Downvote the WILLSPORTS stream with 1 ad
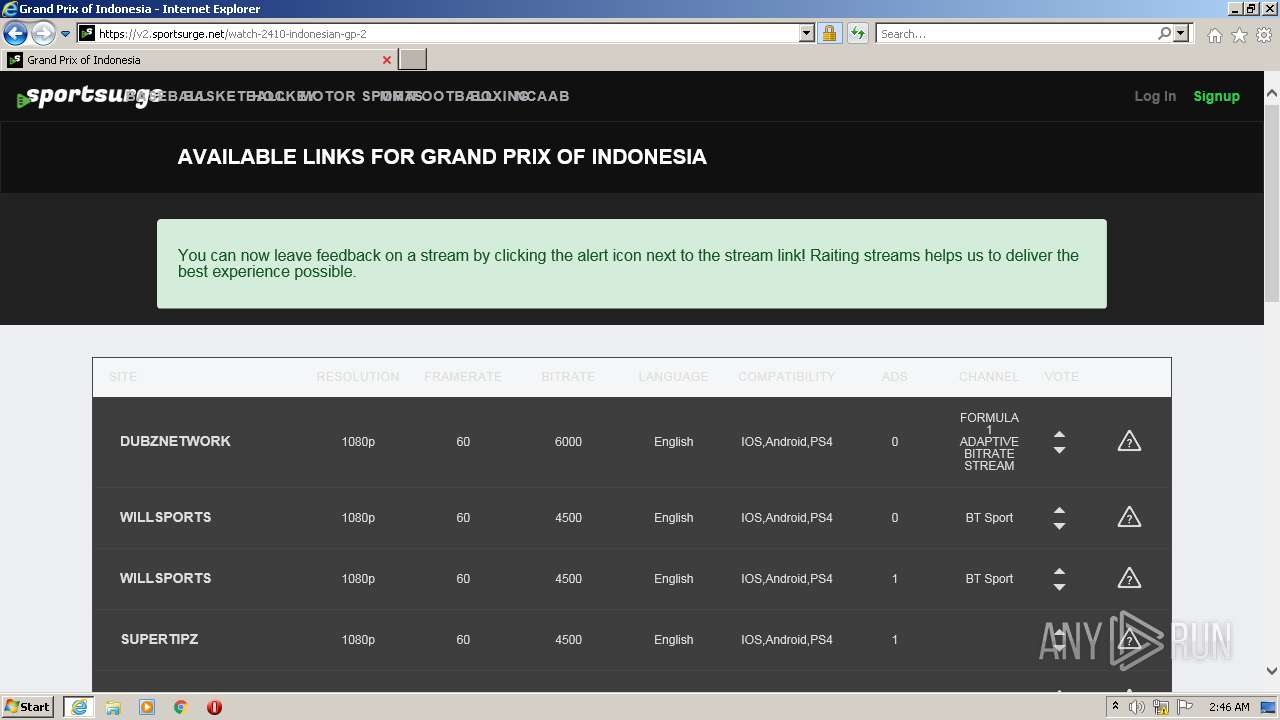Screen dimensions: 1280x720 [x=1059, y=587]
